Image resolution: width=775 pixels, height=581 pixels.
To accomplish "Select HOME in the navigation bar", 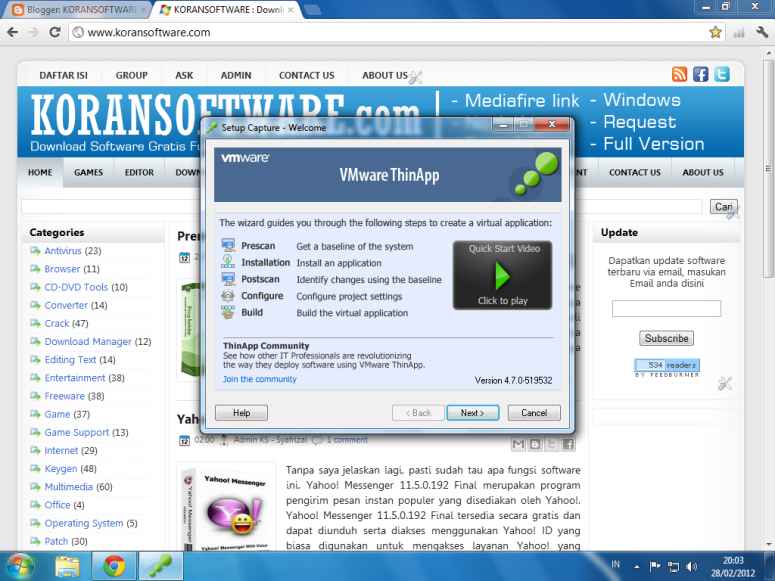I will click(40, 172).
